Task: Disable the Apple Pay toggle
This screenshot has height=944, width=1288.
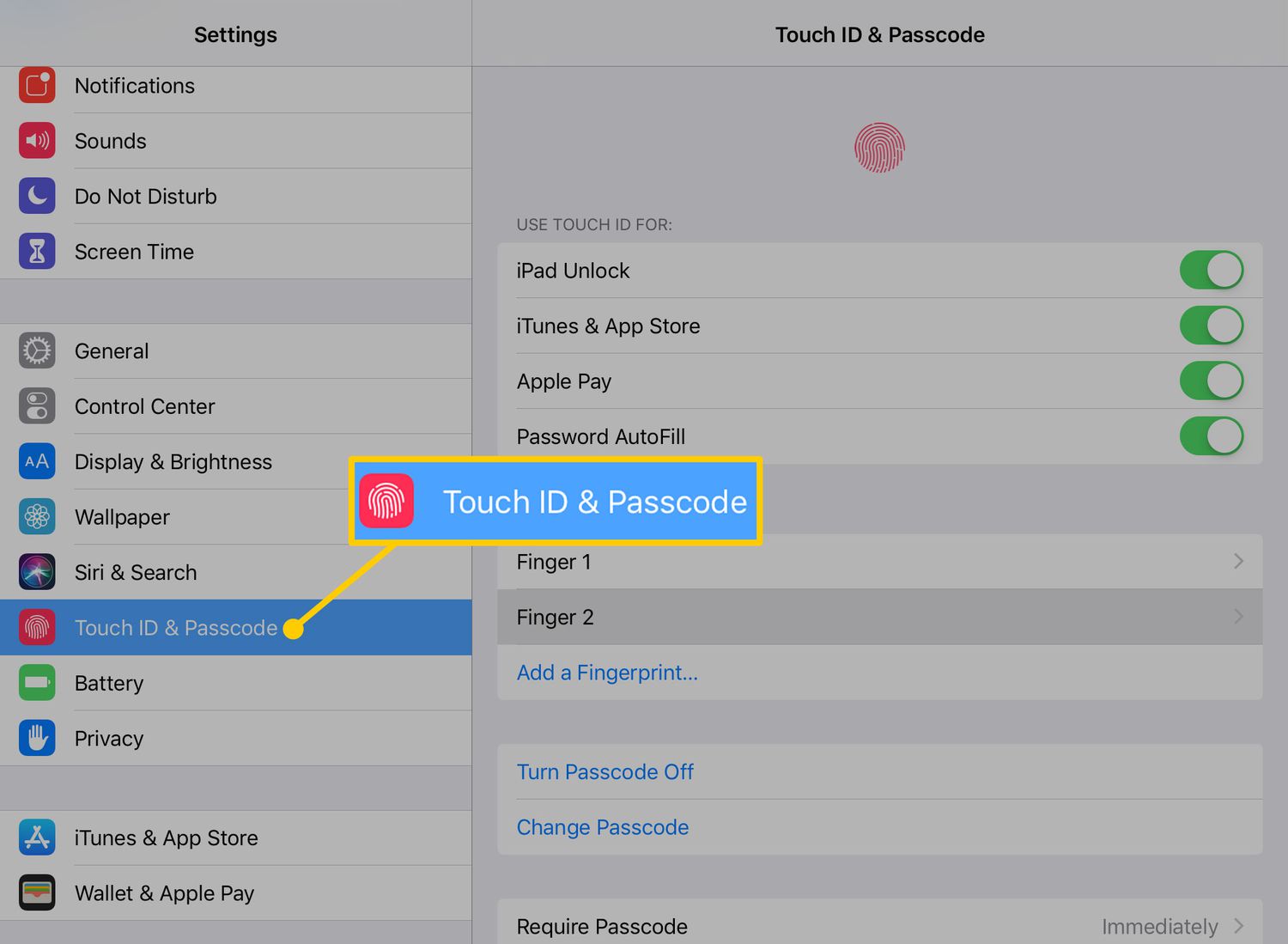Action: [x=1212, y=381]
